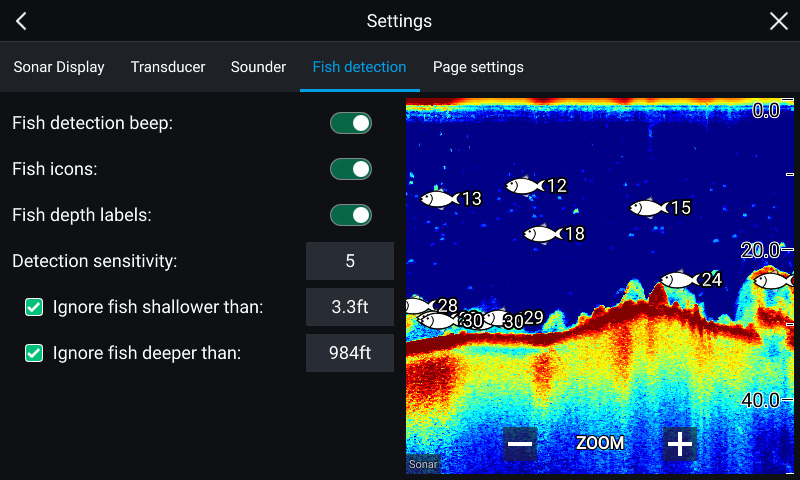This screenshot has height=480, width=800.
Task: Switch to the Sonar Display tab
Action: (59, 67)
